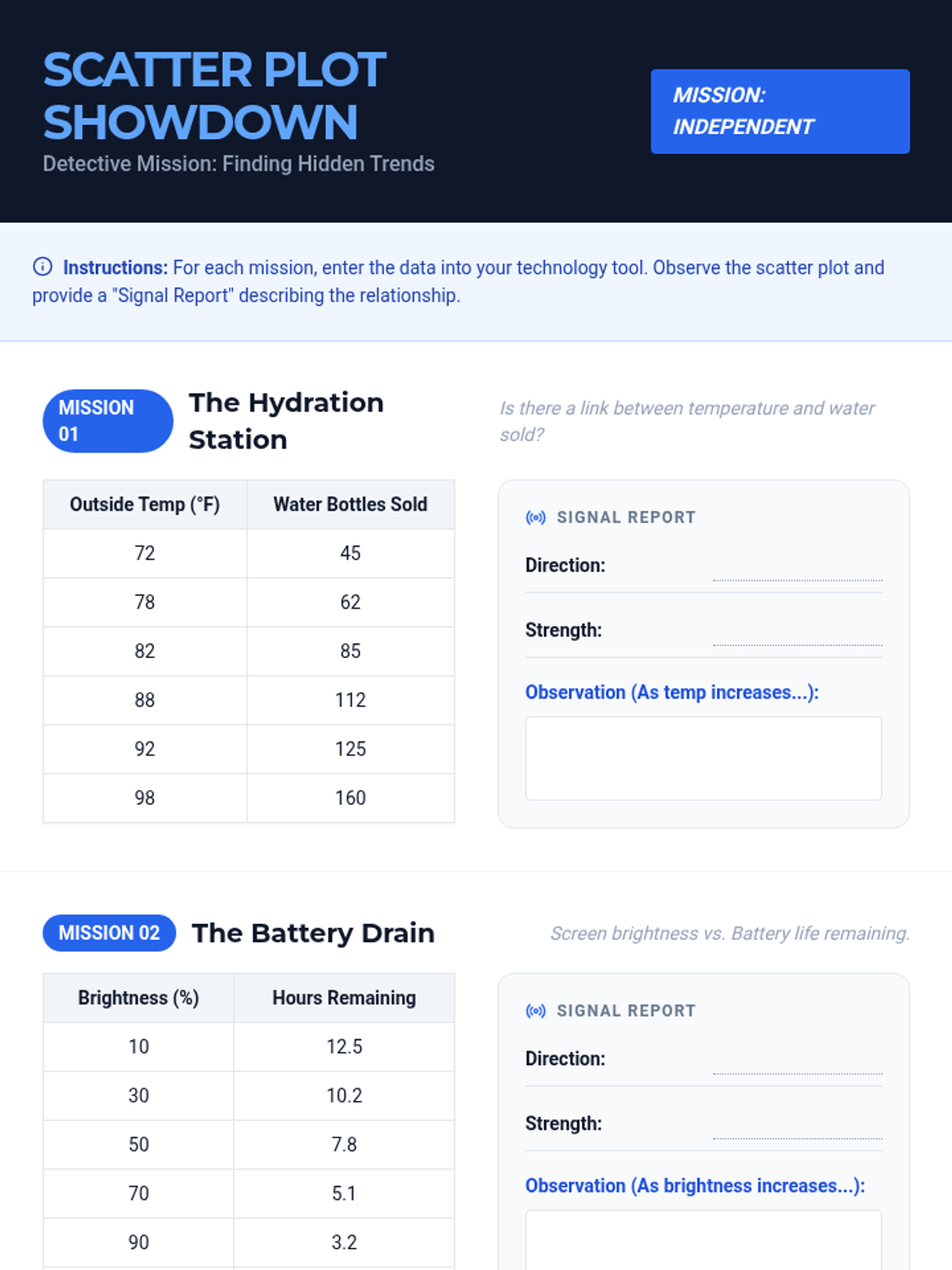Click the Hours Remaining column header
The image size is (952, 1270).
tap(344, 998)
